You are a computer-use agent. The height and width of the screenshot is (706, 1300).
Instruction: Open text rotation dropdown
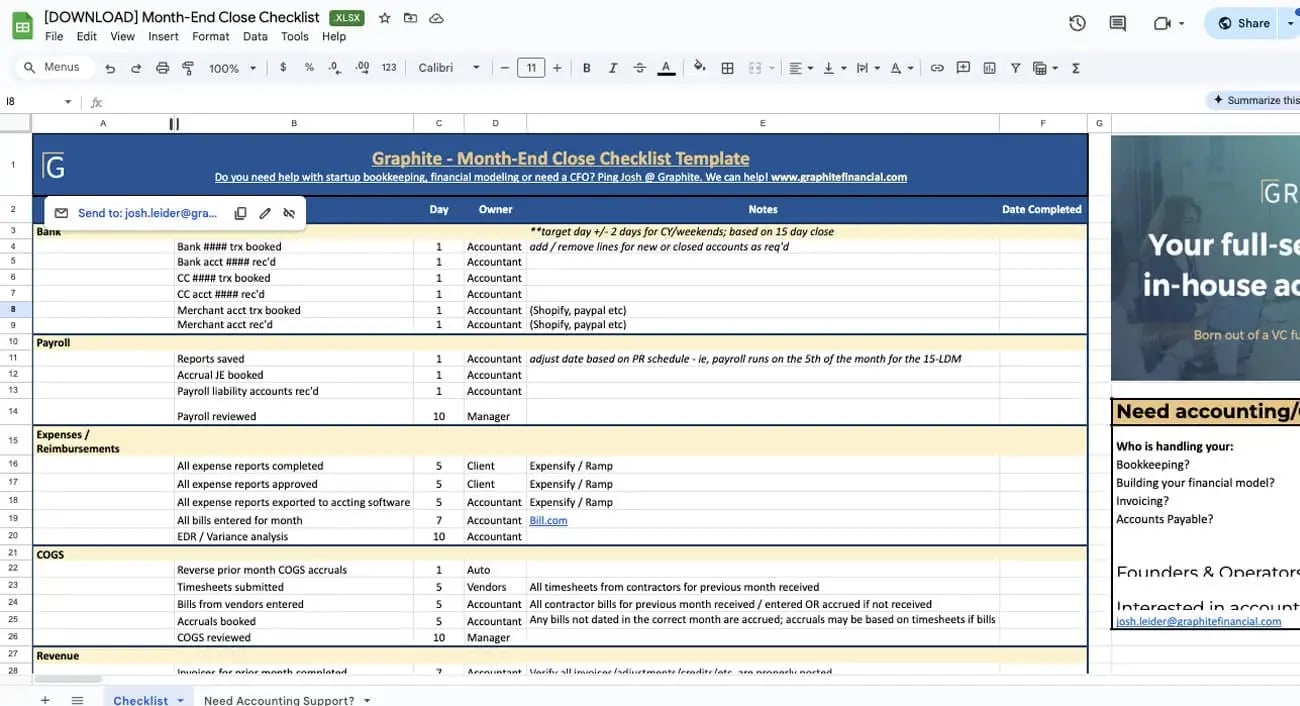coord(902,68)
